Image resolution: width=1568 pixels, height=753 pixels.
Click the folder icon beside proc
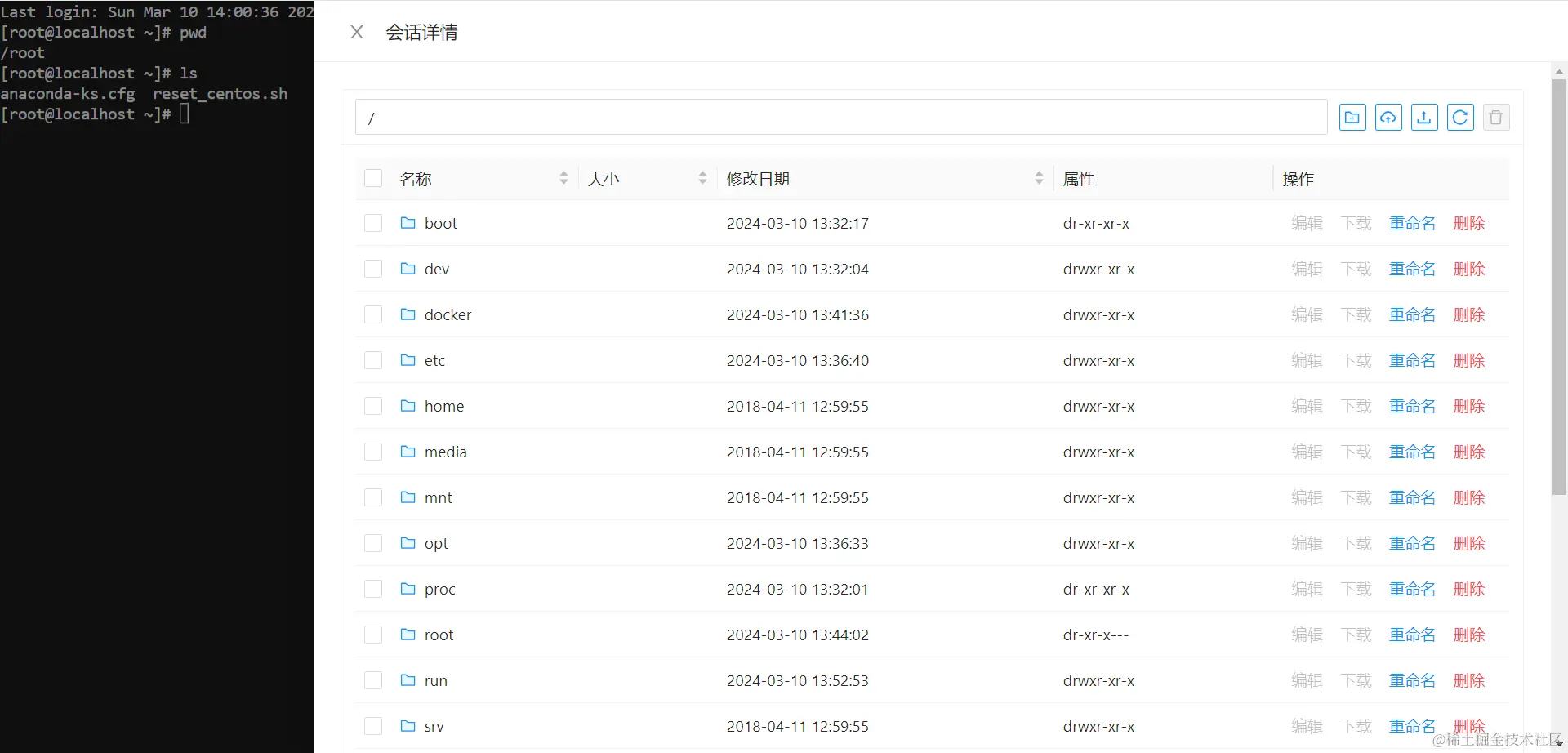(x=408, y=589)
